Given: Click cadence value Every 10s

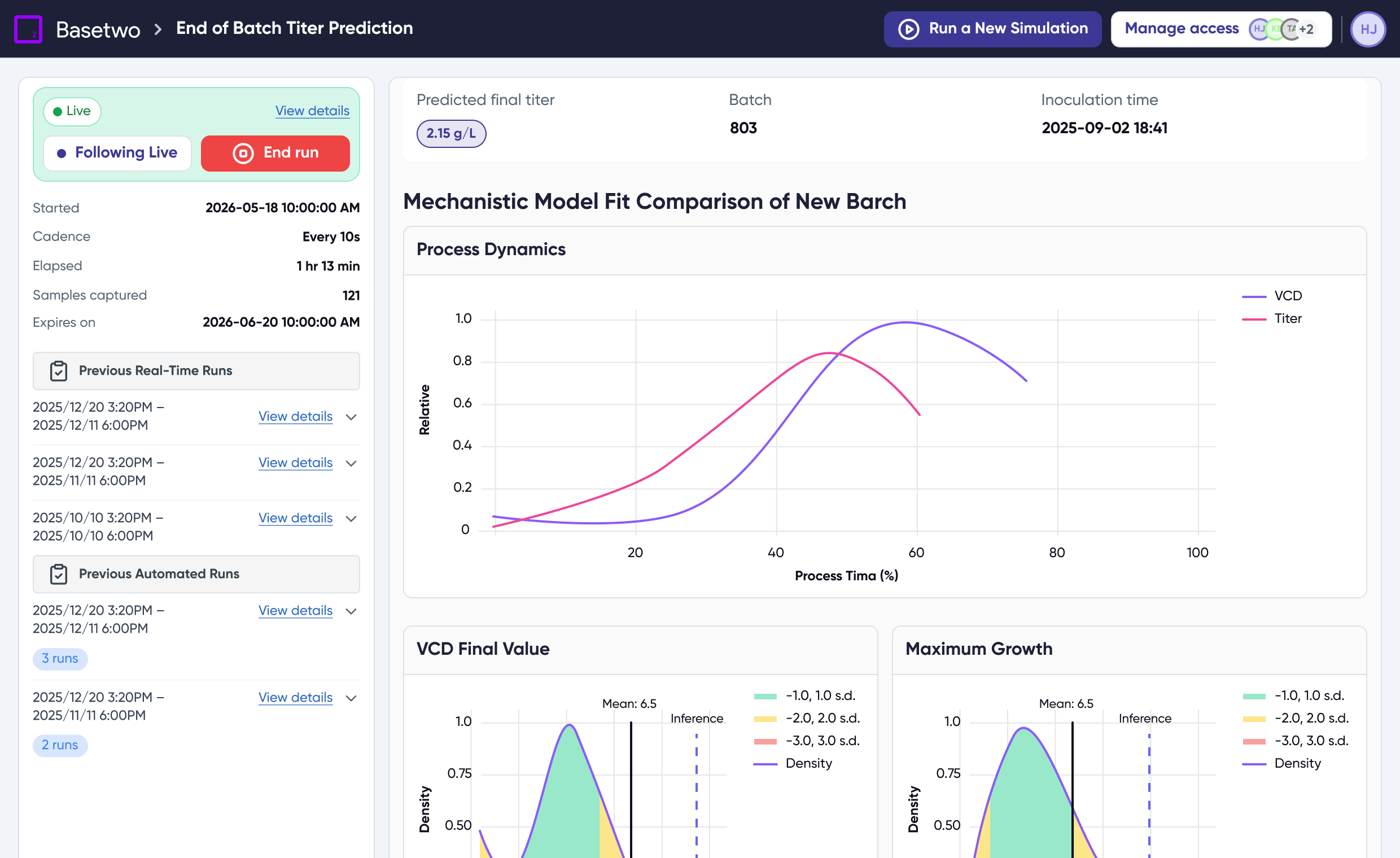Looking at the screenshot, I should click(331, 237).
